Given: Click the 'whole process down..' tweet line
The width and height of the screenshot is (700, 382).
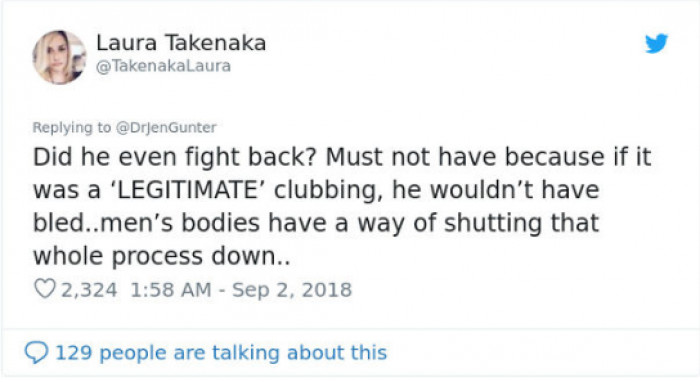Looking at the screenshot, I should click(162, 257).
